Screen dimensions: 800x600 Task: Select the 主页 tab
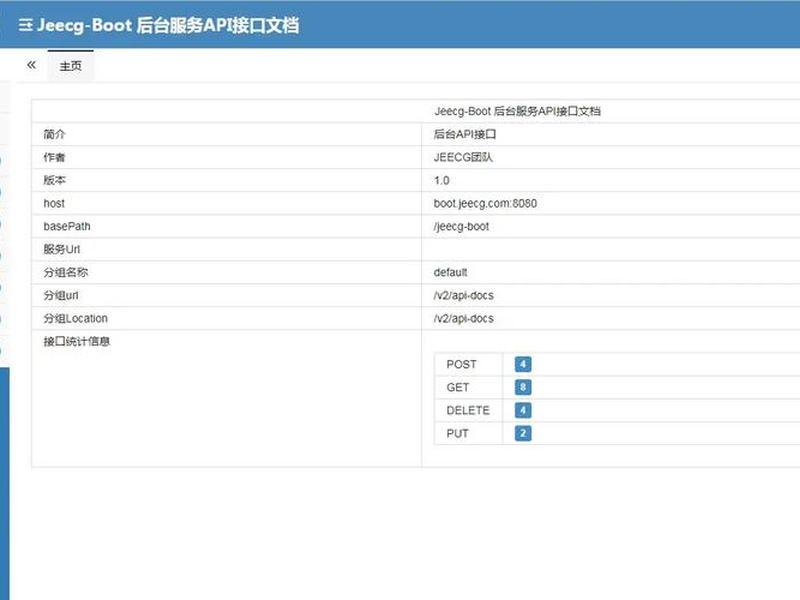pyautogui.click(x=70, y=66)
